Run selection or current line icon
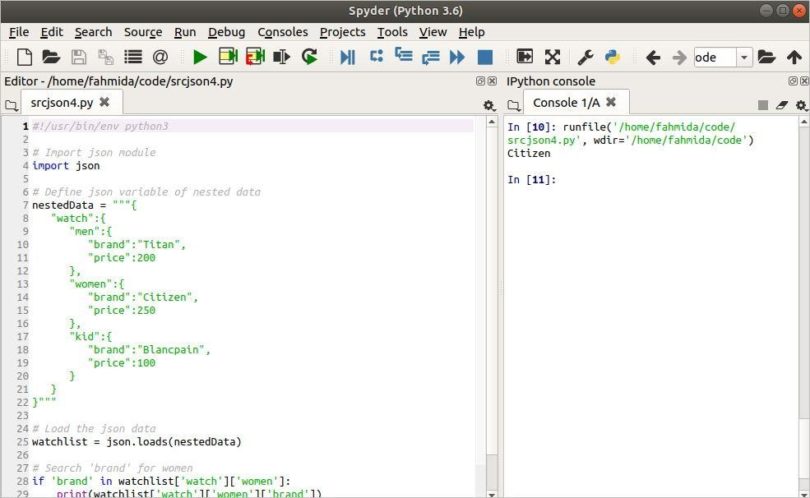The height and width of the screenshot is (498, 810). point(282,57)
